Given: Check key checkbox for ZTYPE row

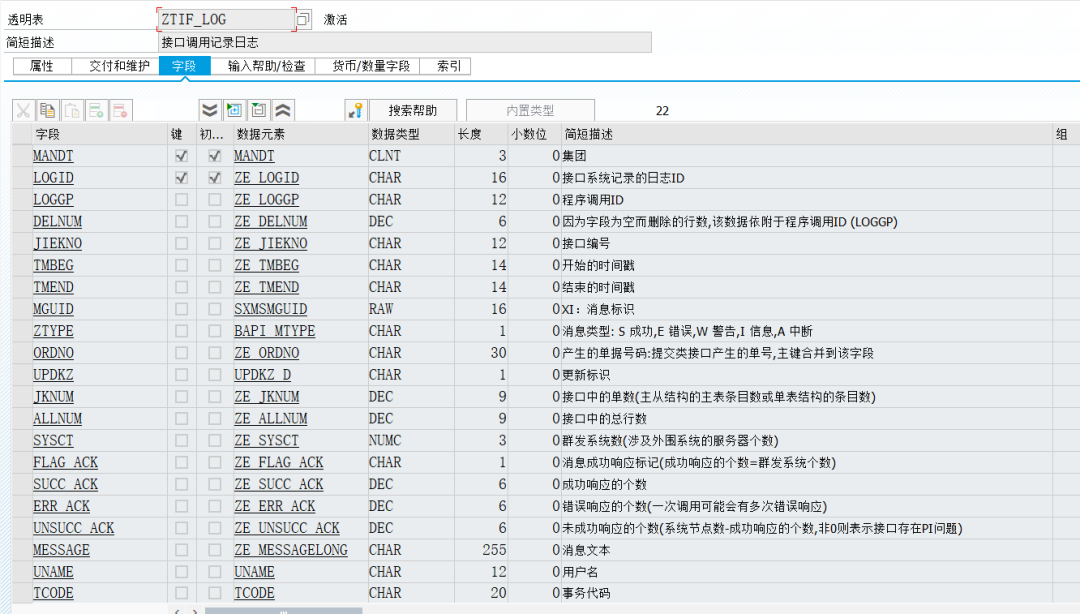Looking at the screenshot, I should 181,331.
